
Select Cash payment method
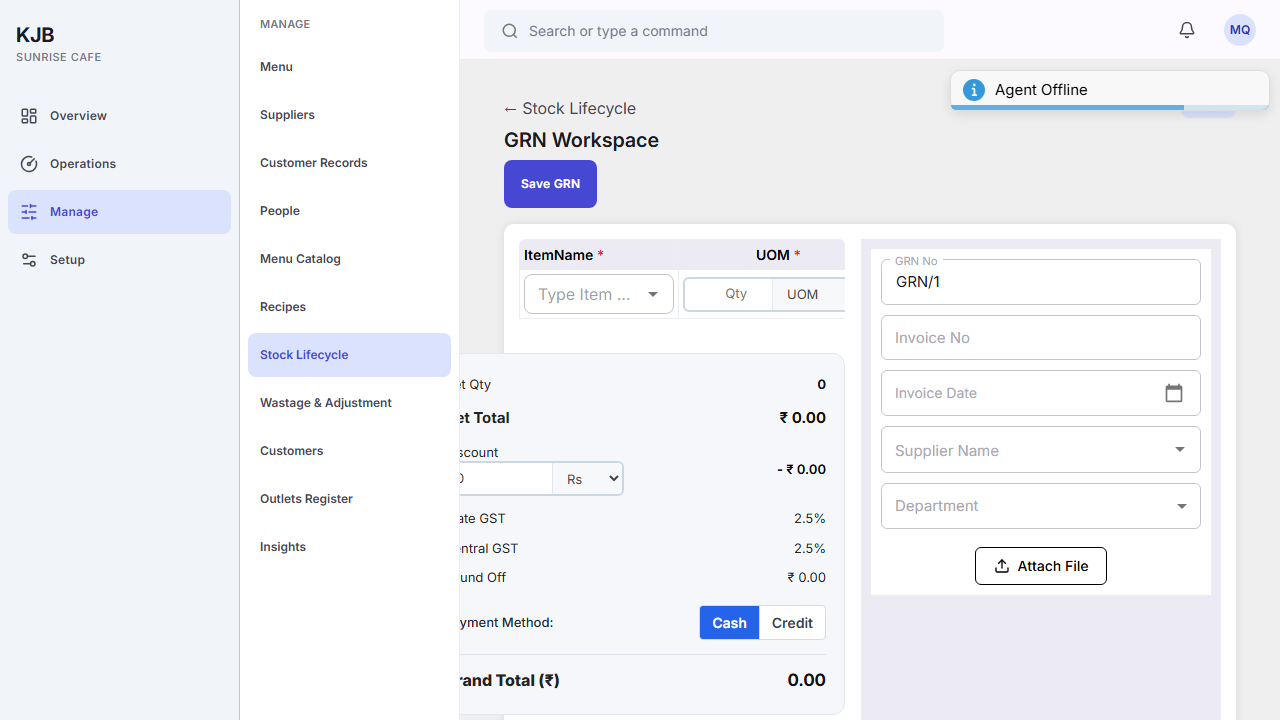pyautogui.click(x=729, y=622)
